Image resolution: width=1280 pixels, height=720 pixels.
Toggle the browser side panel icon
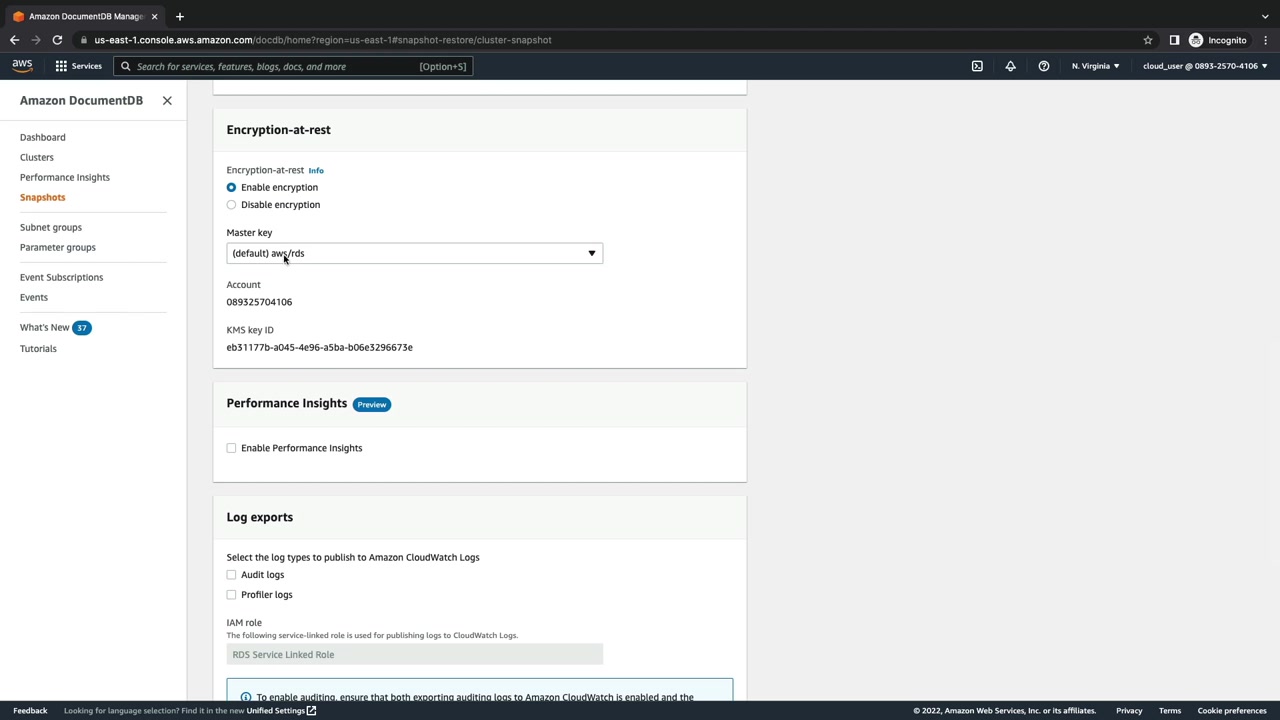tap(1174, 40)
